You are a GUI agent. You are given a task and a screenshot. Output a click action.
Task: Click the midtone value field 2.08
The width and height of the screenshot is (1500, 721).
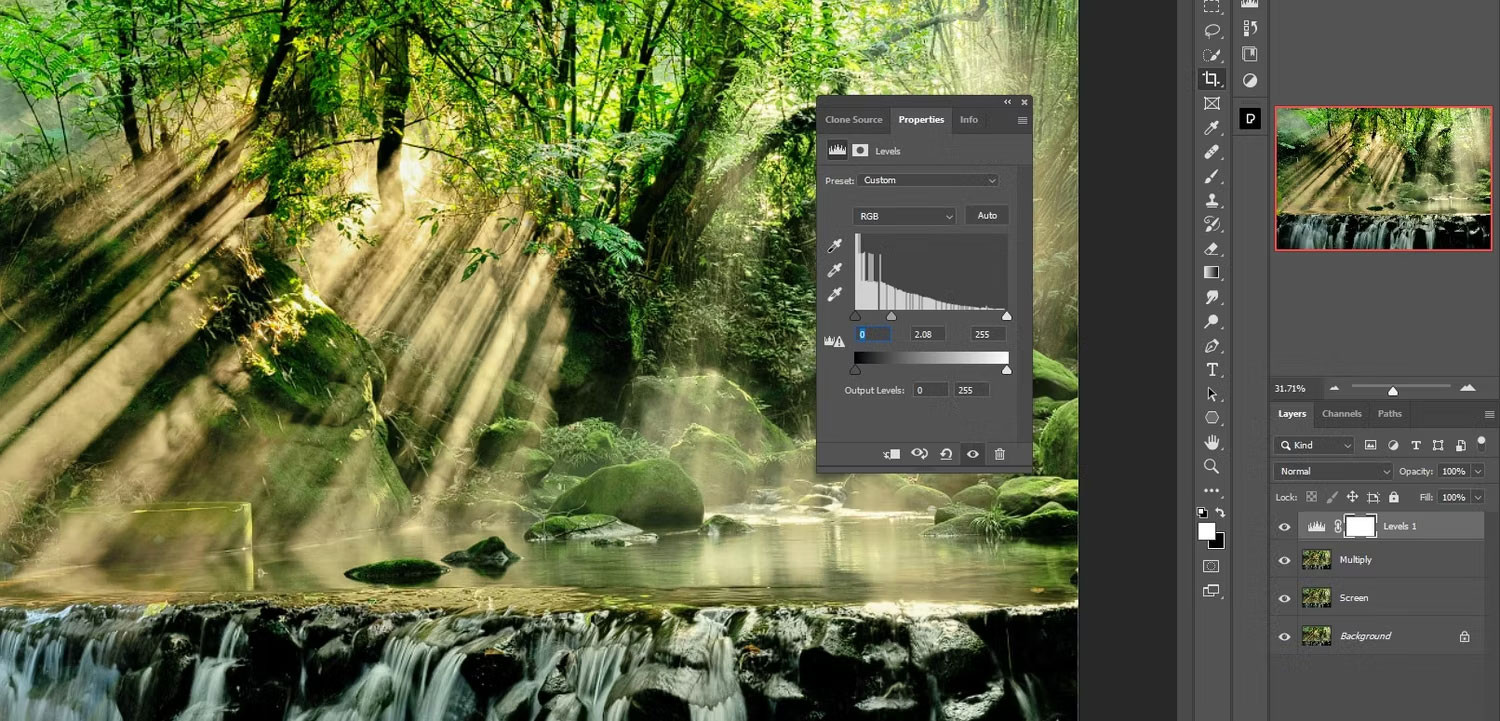pos(927,334)
